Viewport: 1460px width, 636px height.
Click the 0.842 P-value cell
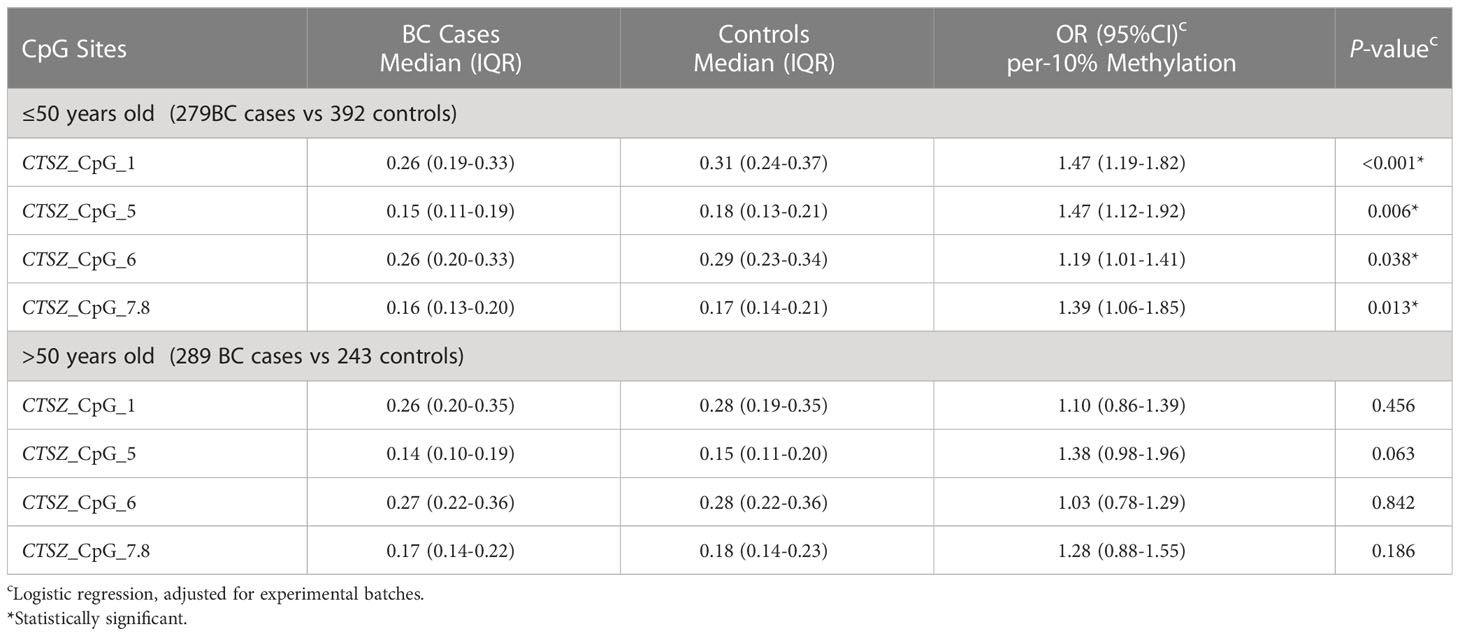click(x=1393, y=502)
